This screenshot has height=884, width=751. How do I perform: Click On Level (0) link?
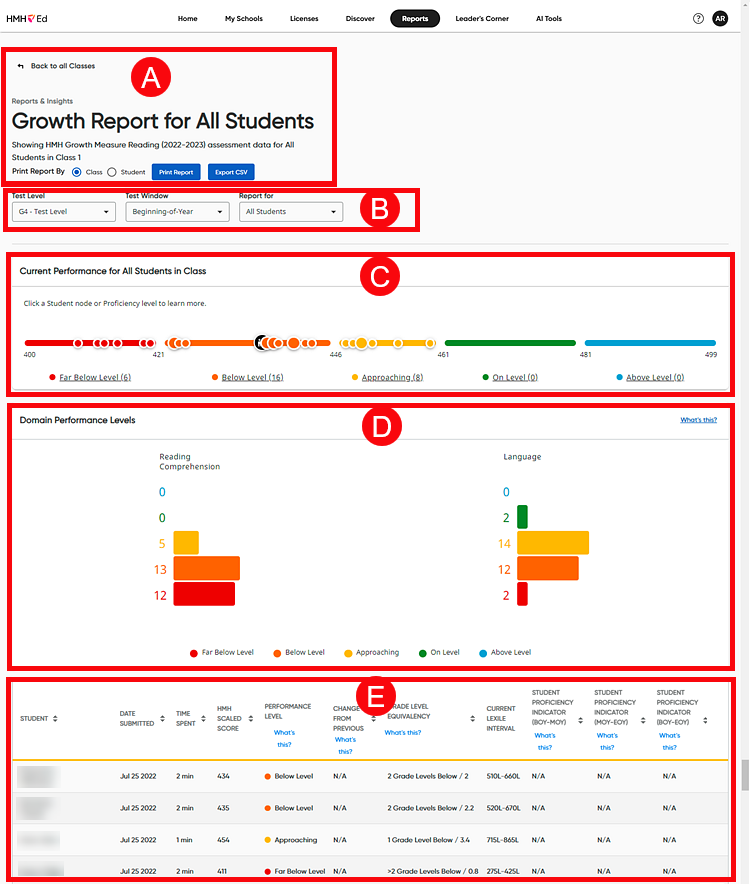pos(515,377)
